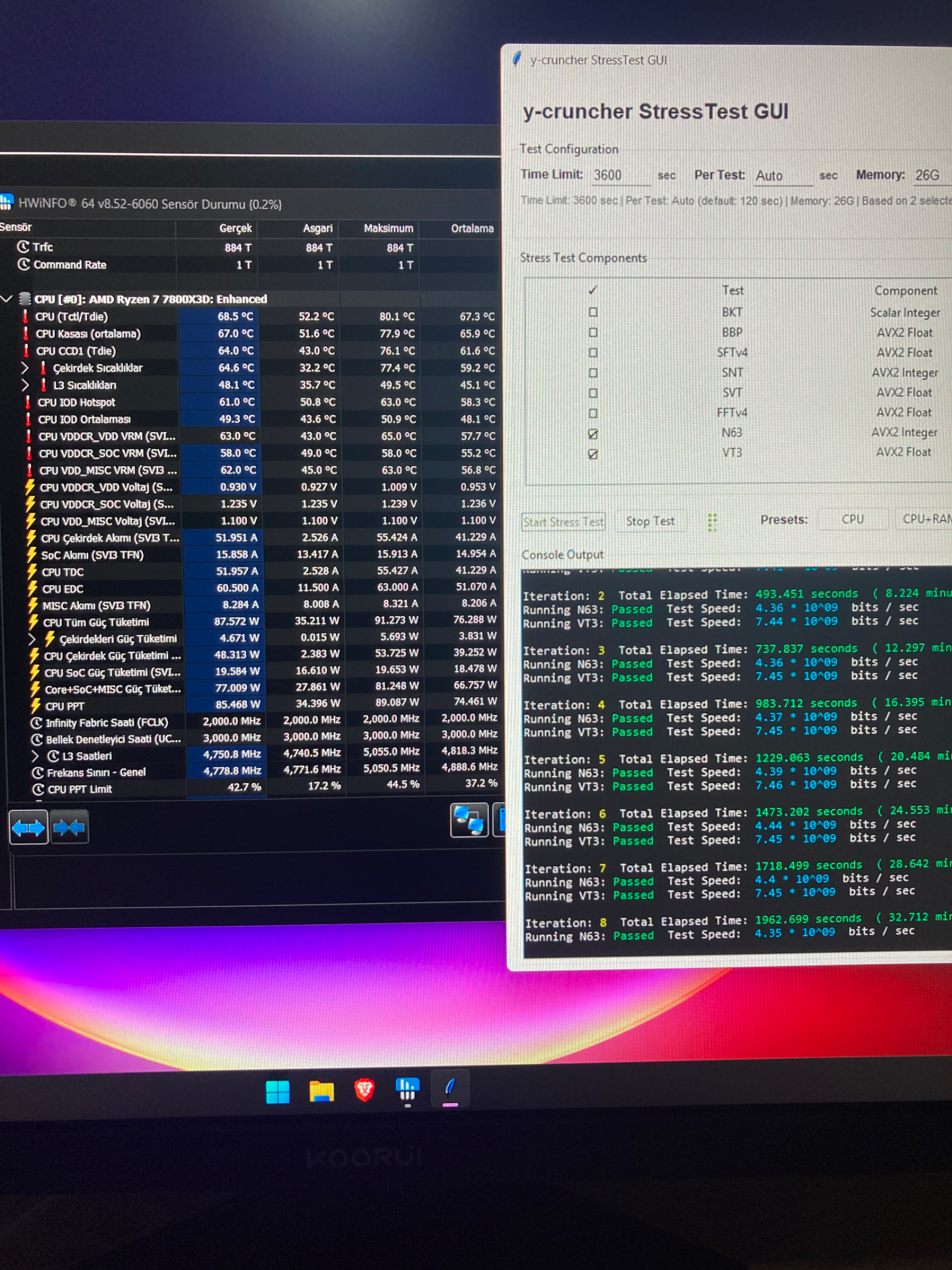Select the CPU VDDCR_SOC Voltaj row
Image resolution: width=952 pixels, height=1270 pixels.
[262, 504]
